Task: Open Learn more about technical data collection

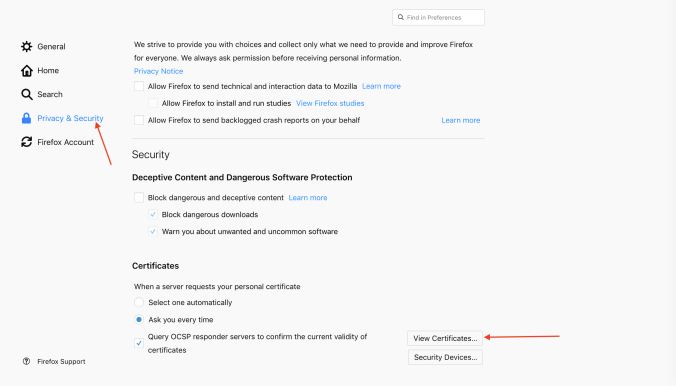Action: 382,86
